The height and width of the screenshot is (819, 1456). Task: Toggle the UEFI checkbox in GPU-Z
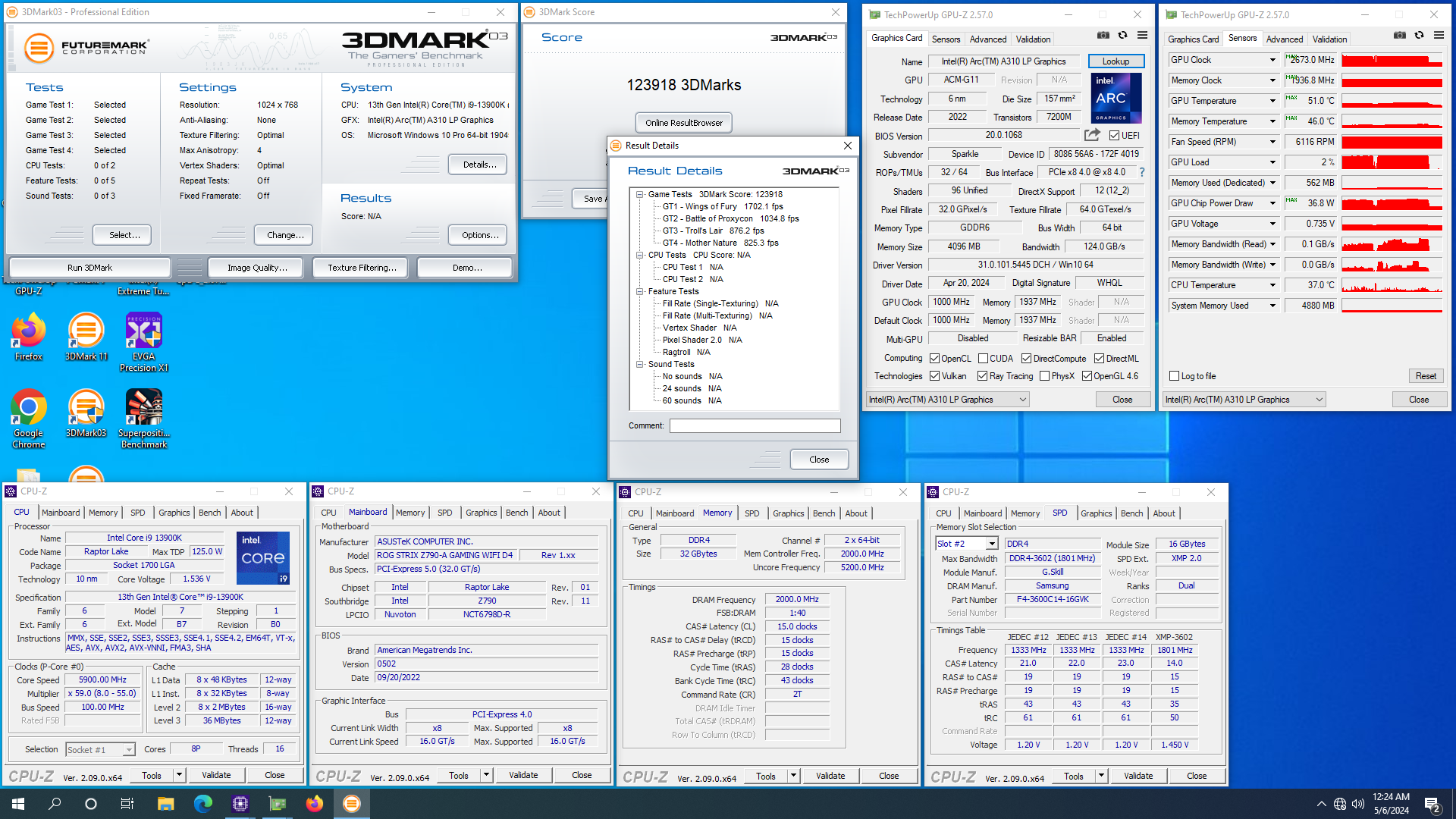pos(1114,136)
